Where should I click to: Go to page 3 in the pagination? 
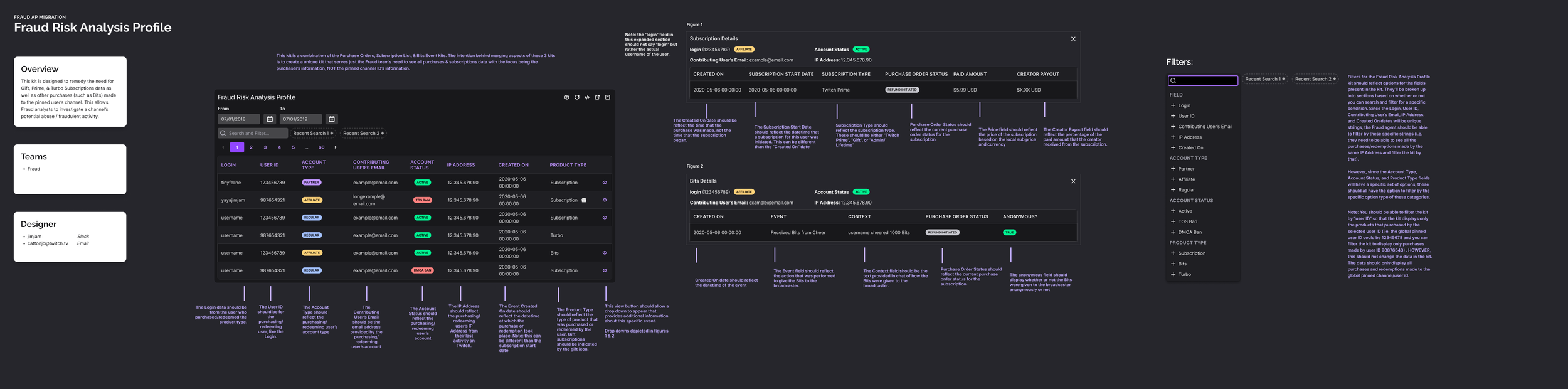point(265,147)
